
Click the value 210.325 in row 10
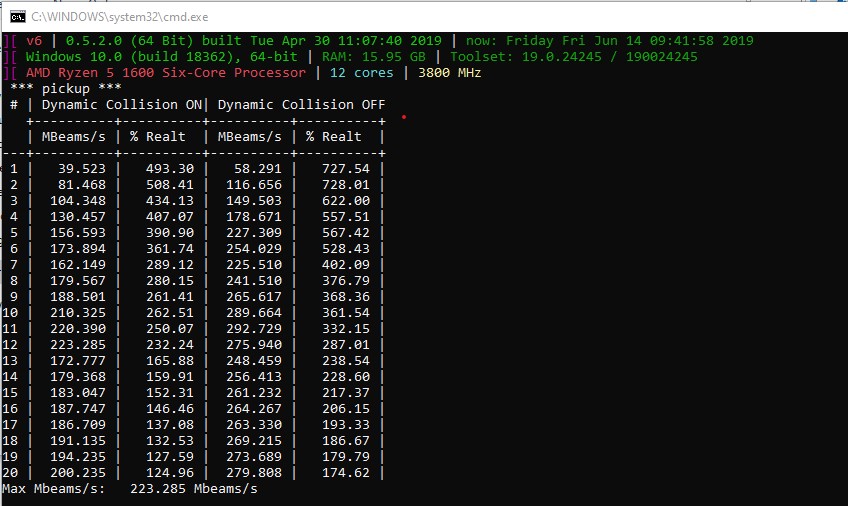tap(78, 313)
